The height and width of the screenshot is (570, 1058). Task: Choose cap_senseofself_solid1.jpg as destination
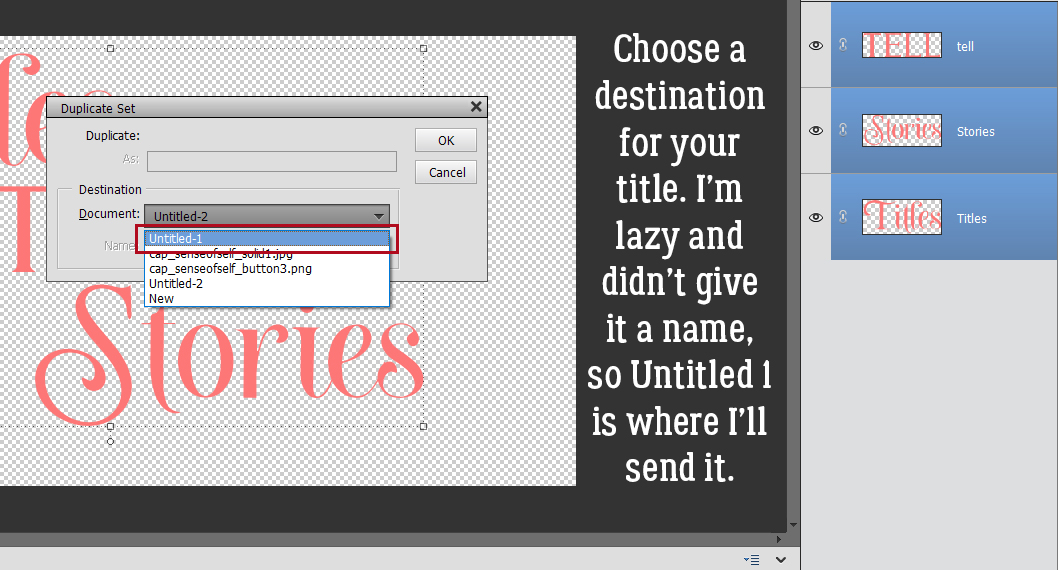coord(267,254)
